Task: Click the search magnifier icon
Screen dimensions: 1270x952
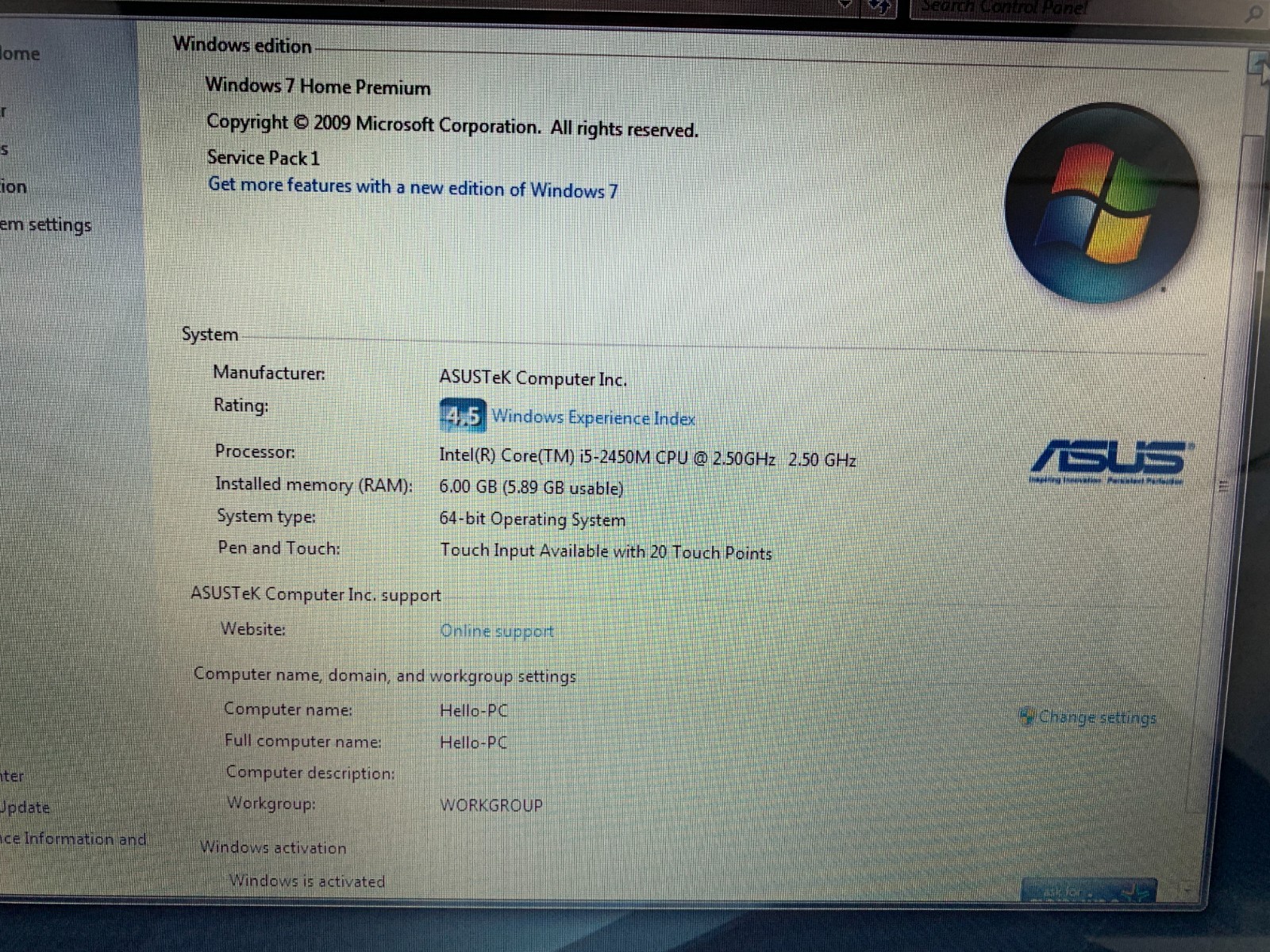Action: tap(1254, 12)
